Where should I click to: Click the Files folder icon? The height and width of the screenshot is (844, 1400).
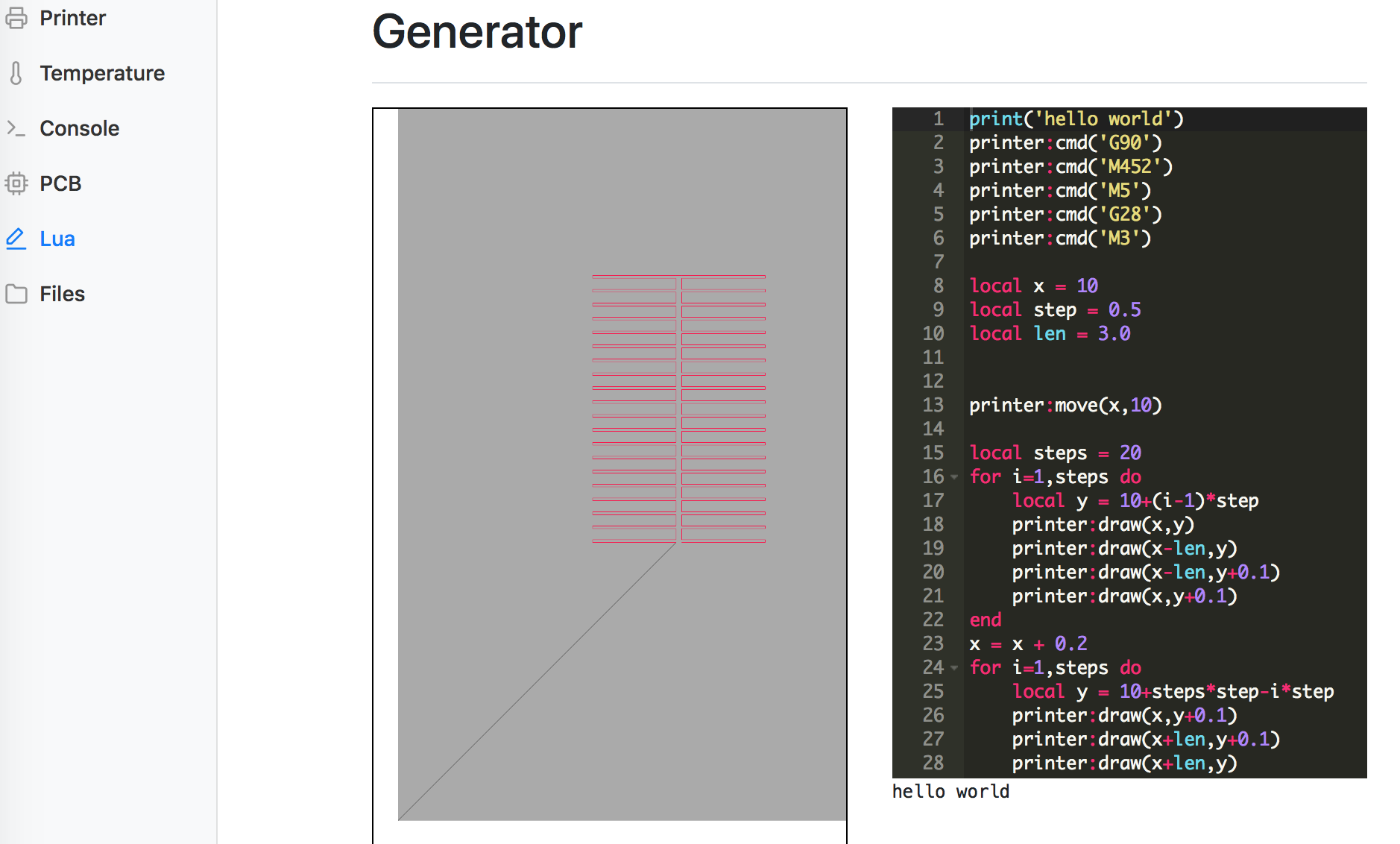click(16, 294)
